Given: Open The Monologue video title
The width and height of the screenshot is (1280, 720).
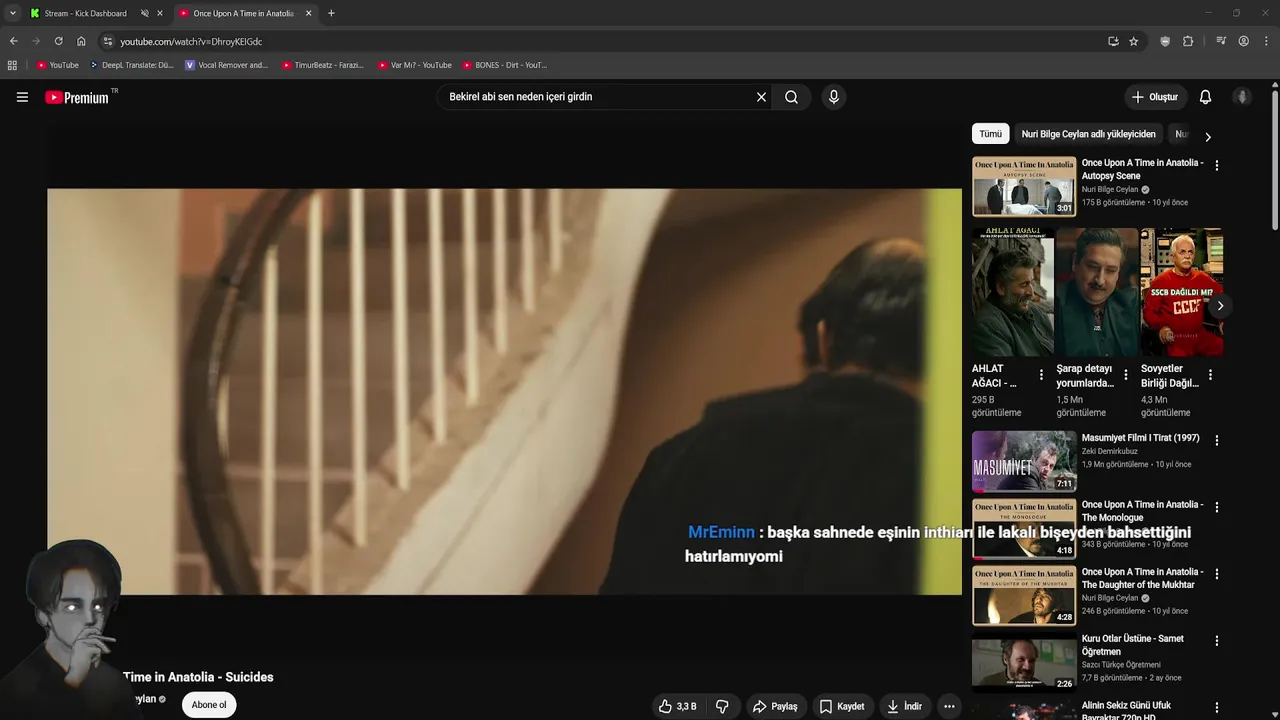Looking at the screenshot, I should pyautogui.click(x=1142, y=511).
